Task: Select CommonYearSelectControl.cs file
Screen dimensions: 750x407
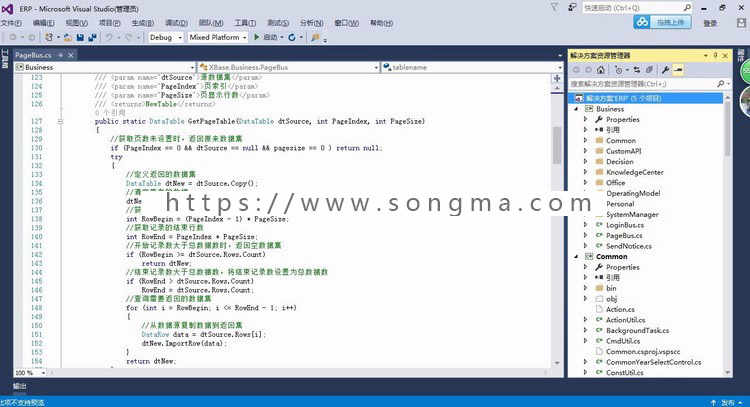Action: coord(653,362)
